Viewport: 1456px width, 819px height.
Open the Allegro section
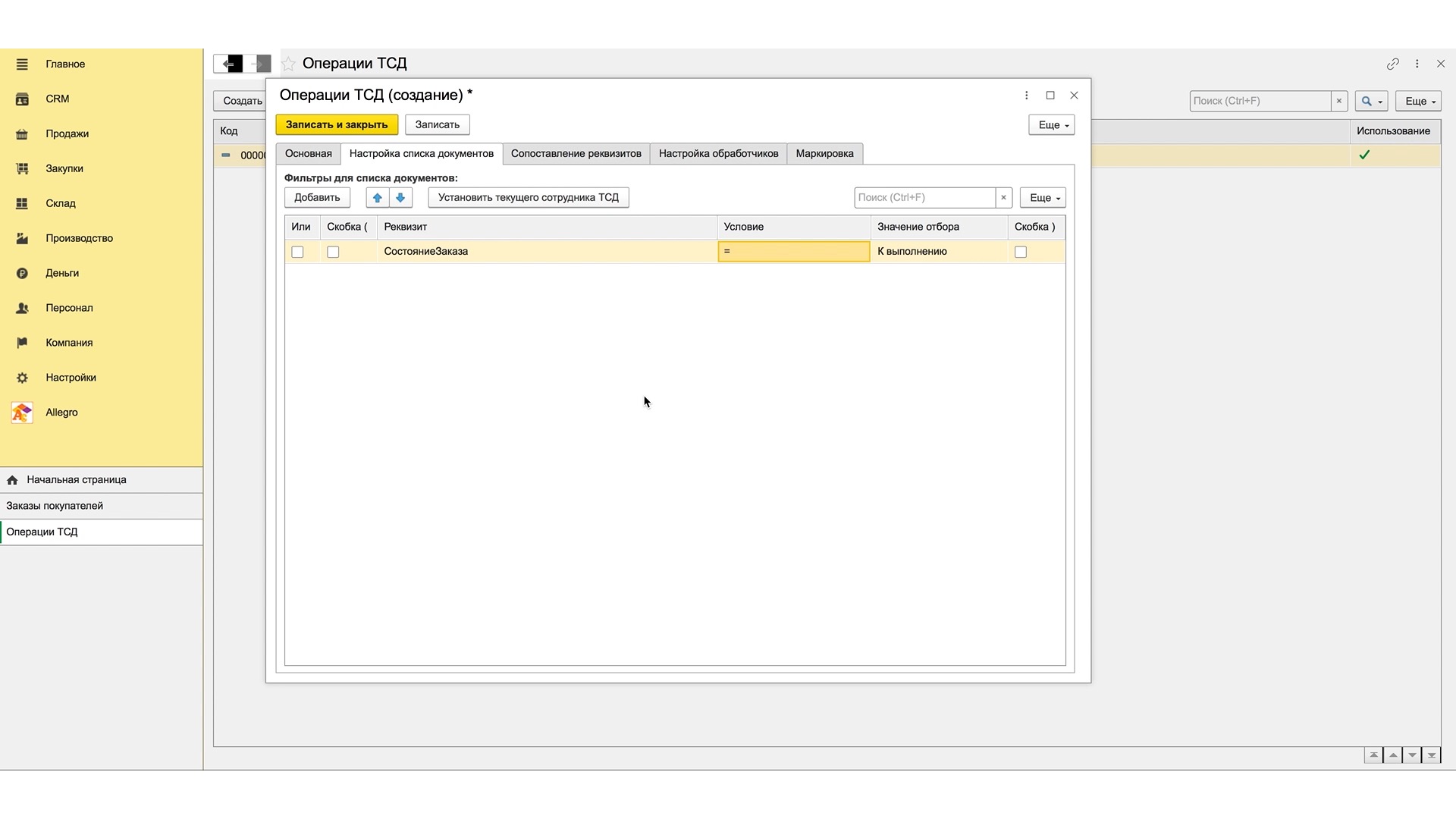[x=61, y=413]
